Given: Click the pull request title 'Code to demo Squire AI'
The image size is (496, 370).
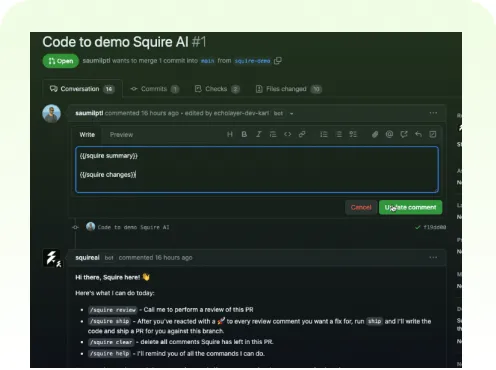Looking at the screenshot, I should coord(115,42).
